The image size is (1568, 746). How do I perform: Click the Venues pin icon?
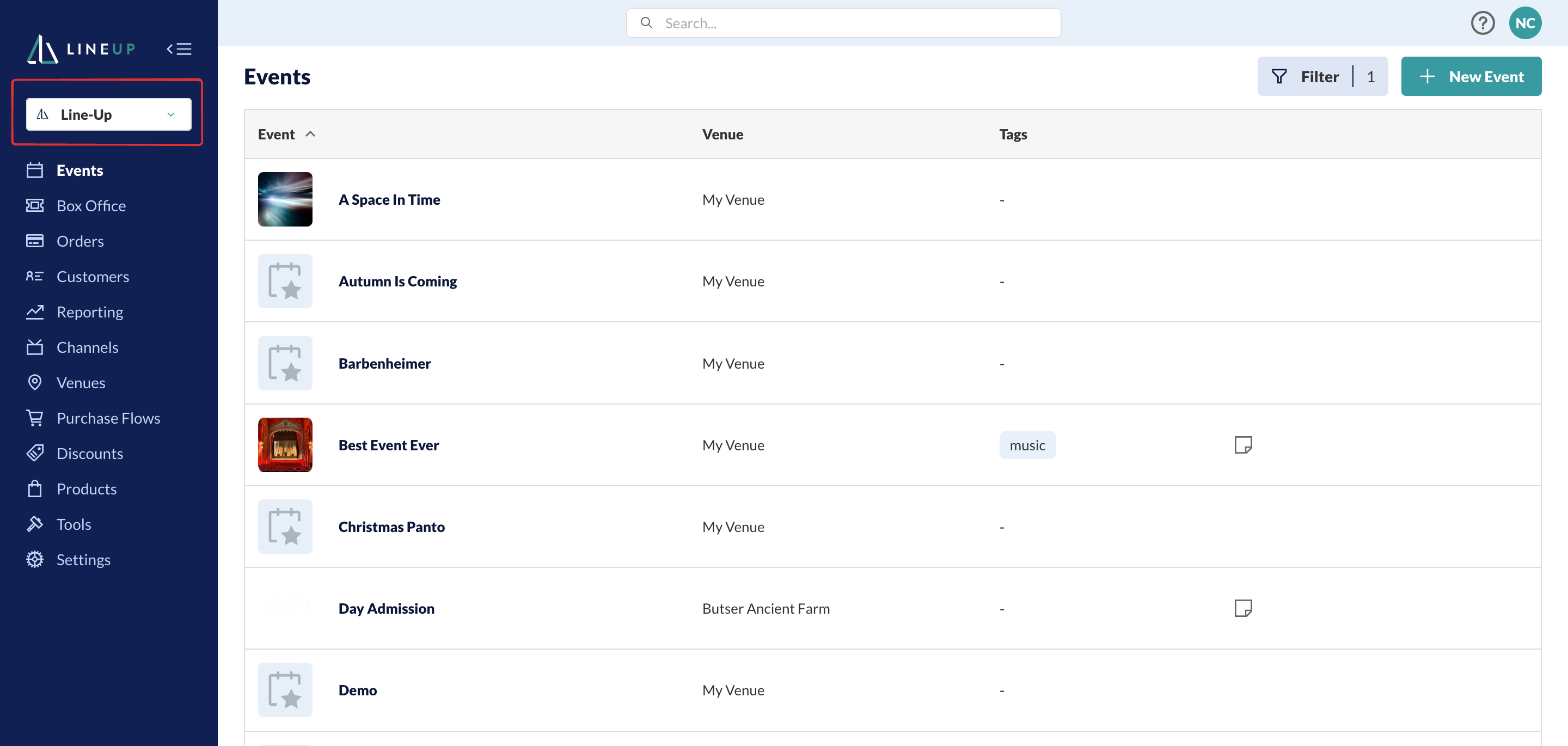[x=35, y=382]
